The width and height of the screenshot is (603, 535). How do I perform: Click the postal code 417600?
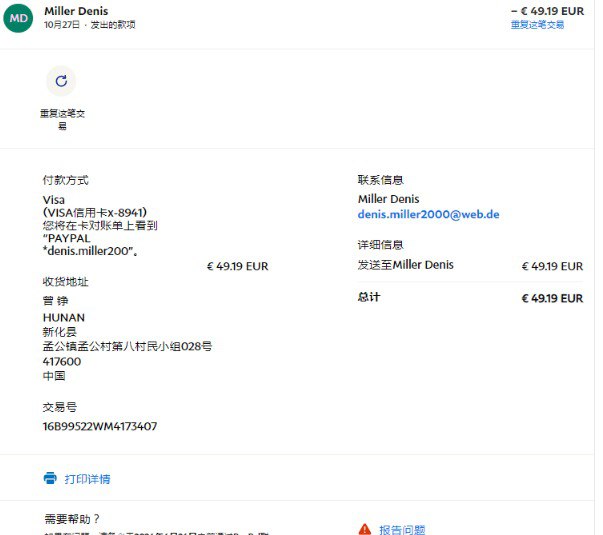62,362
